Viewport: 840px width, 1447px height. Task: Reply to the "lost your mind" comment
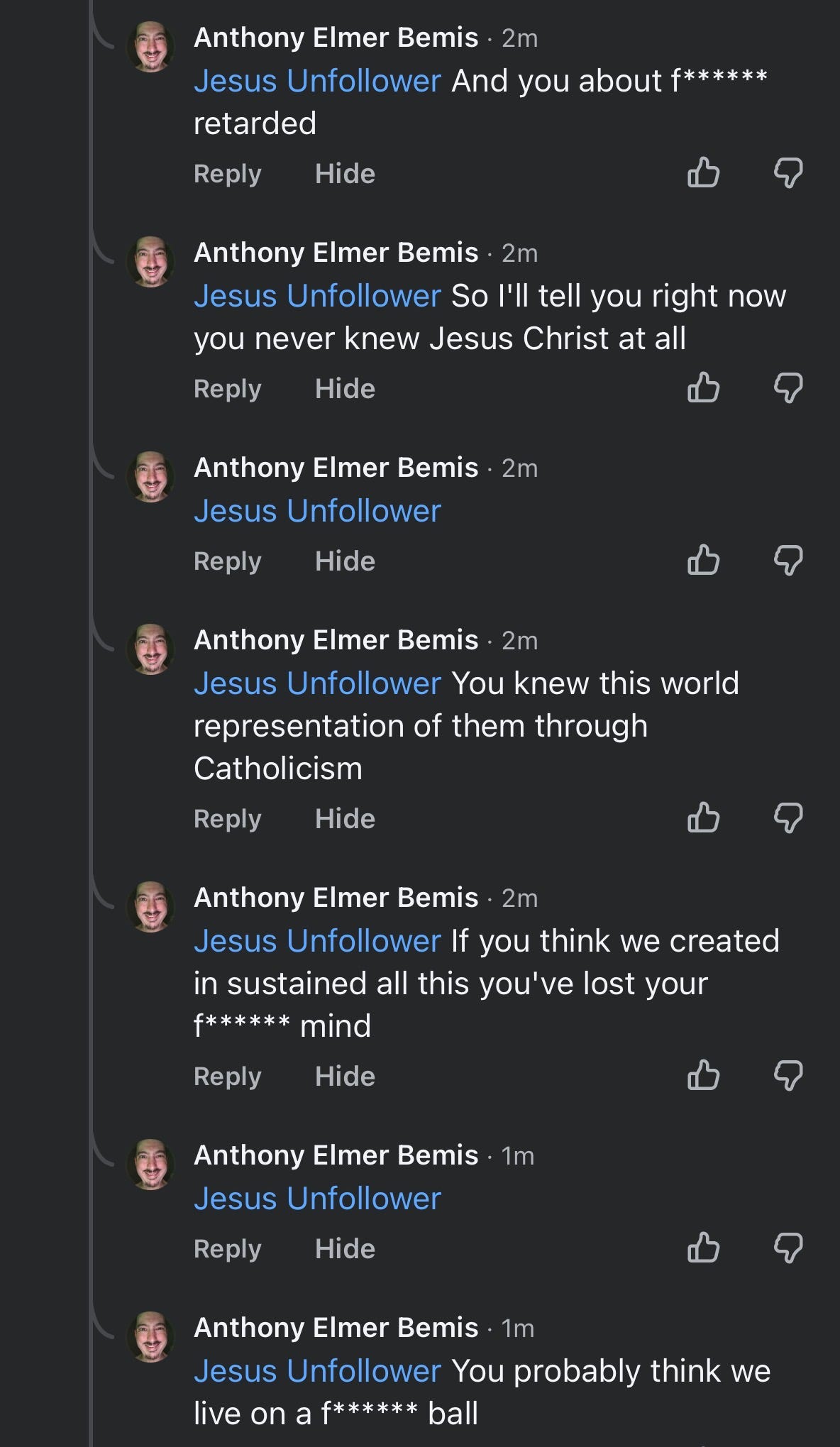(x=227, y=1077)
